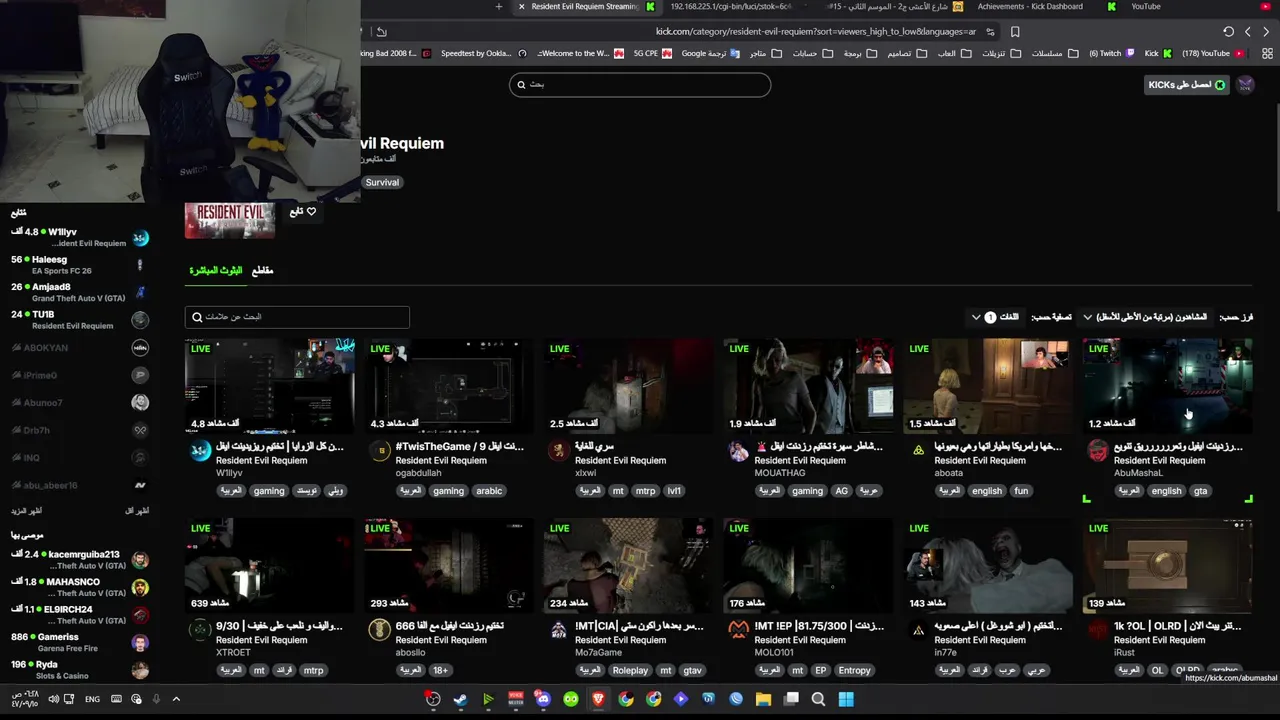Bookmark this page with the bookmark icon

coord(1015,31)
